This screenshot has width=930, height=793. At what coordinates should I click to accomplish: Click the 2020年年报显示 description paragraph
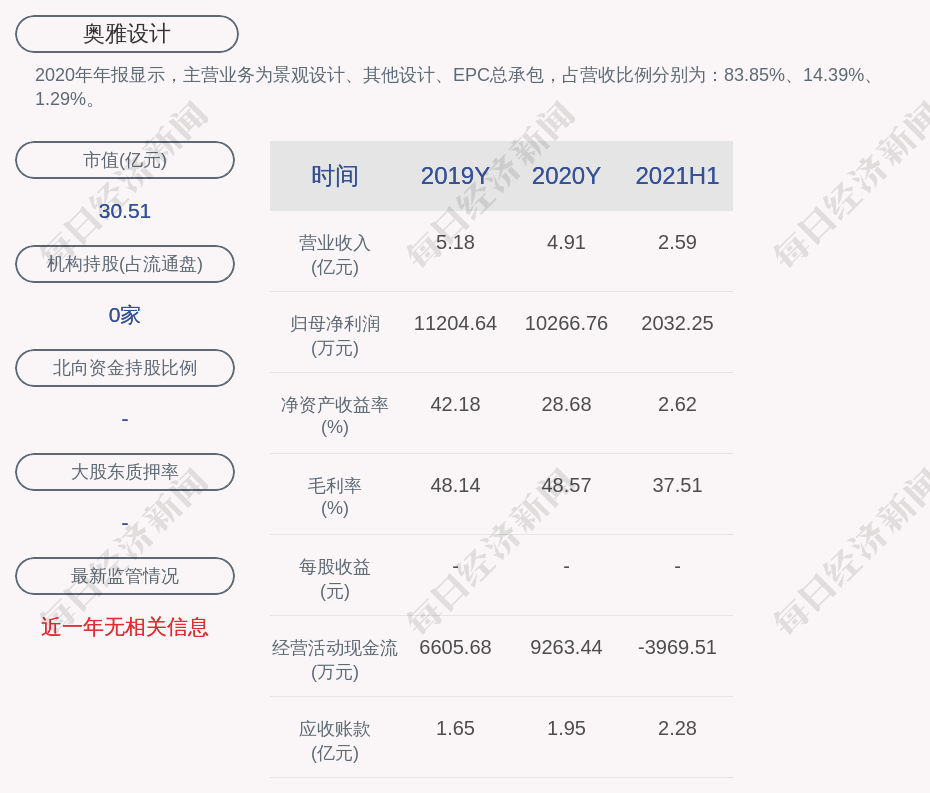(455, 87)
